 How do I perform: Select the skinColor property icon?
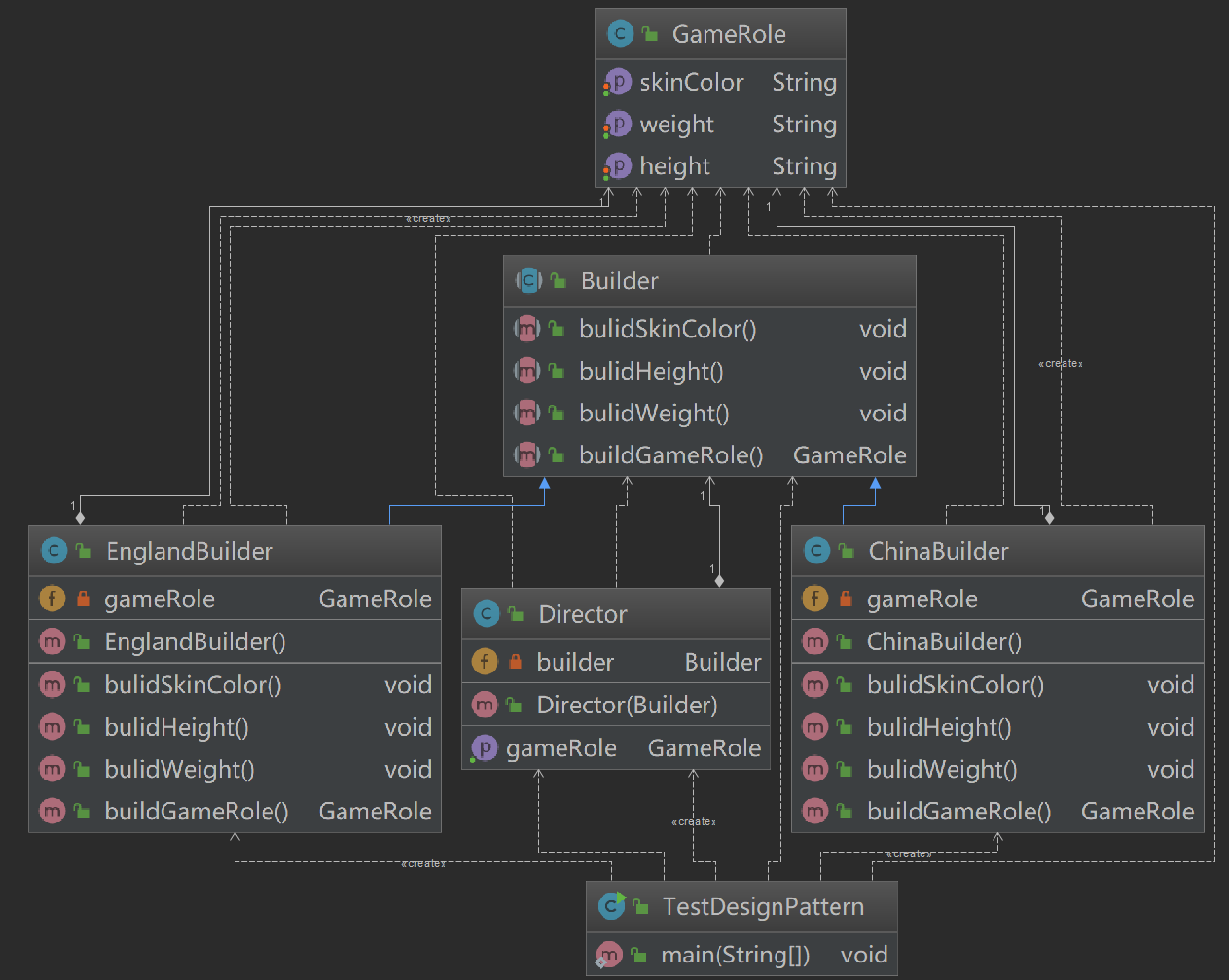click(618, 83)
